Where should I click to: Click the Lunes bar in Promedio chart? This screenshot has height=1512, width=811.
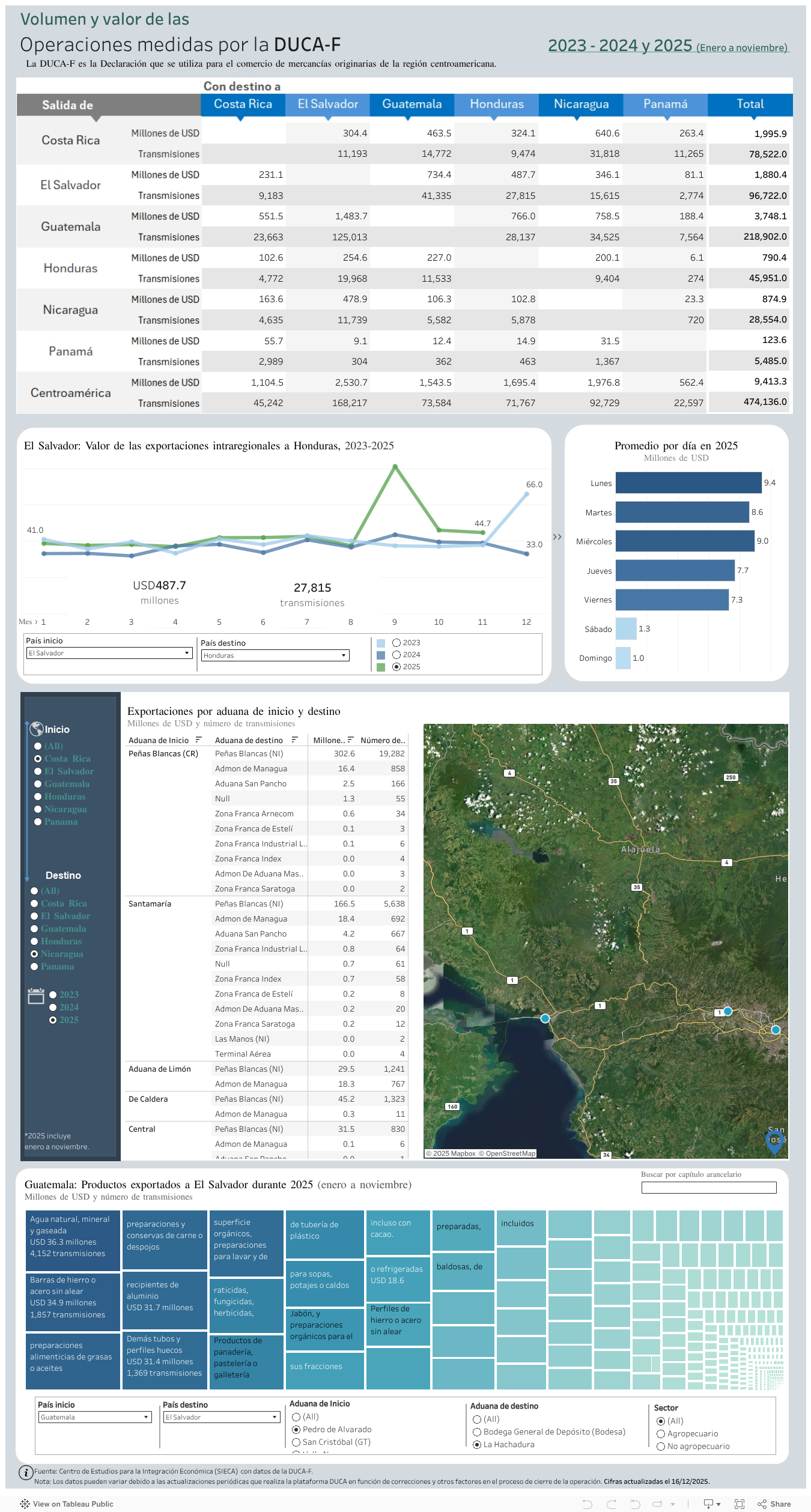click(x=688, y=483)
